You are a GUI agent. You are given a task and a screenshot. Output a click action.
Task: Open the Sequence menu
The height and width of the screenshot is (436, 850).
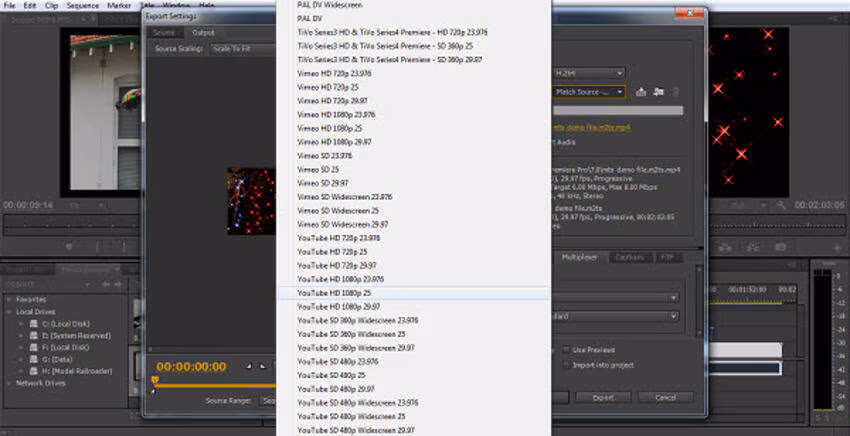82,5
